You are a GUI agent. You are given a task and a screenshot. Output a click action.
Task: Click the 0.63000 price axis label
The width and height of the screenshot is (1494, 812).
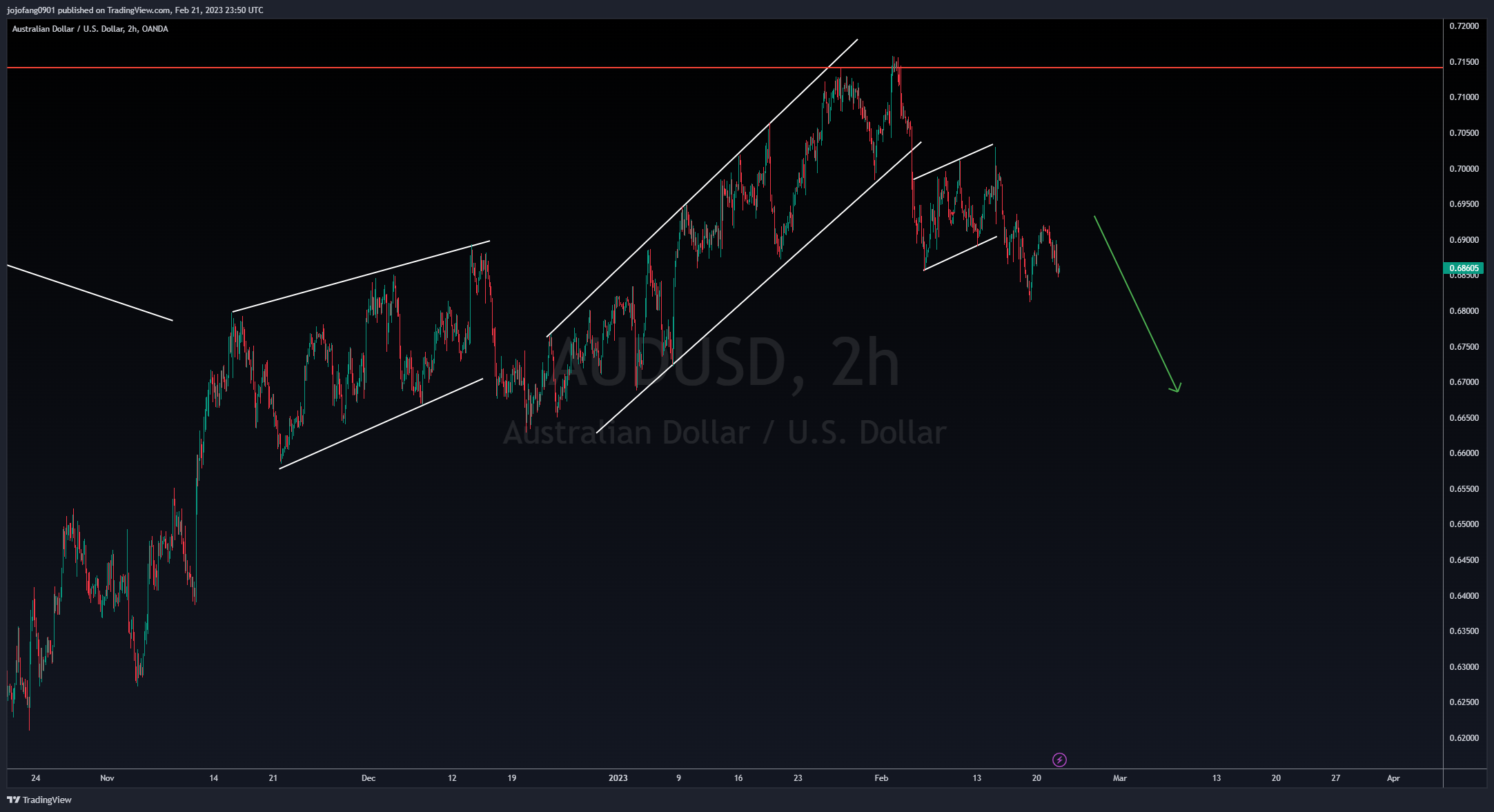pos(1464,667)
